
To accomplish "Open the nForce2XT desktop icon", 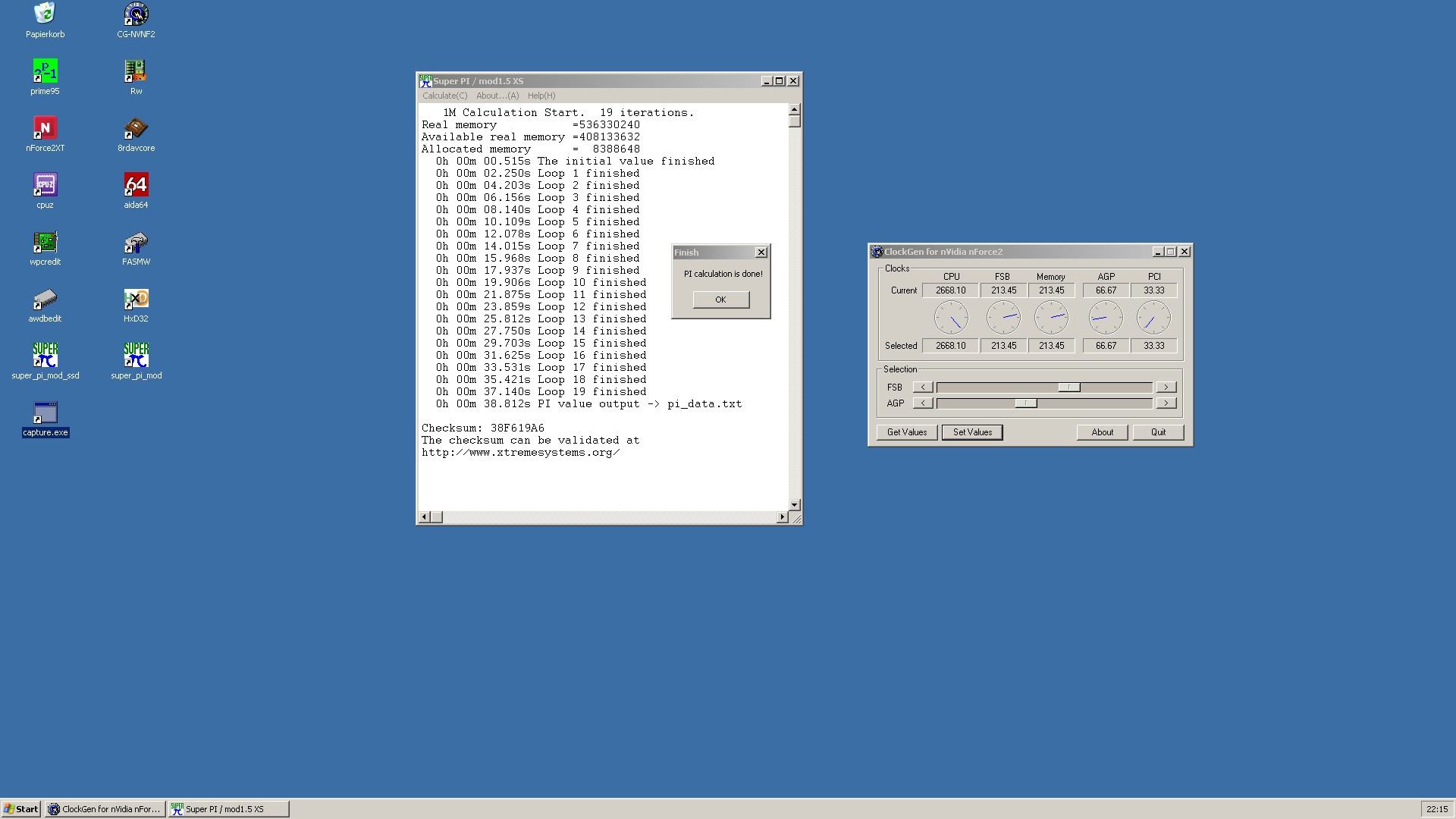I will point(45,134).
